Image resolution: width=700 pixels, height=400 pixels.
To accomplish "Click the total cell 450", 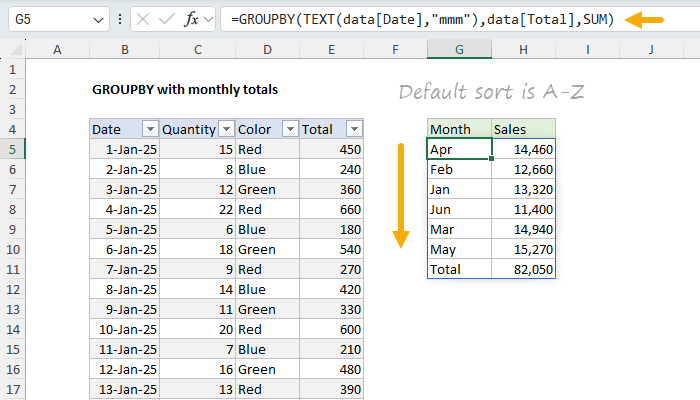I will pos(331,149).
